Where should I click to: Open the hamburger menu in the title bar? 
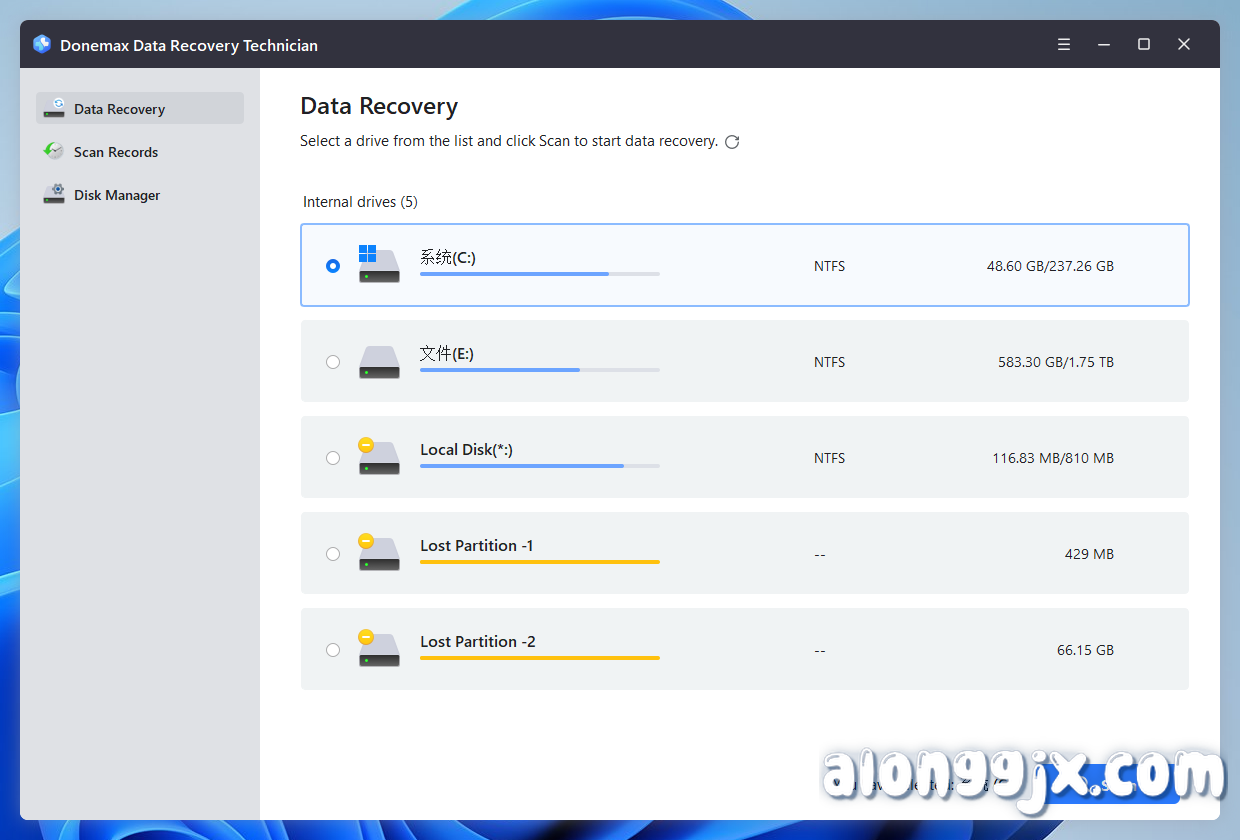pos(1063,44)
